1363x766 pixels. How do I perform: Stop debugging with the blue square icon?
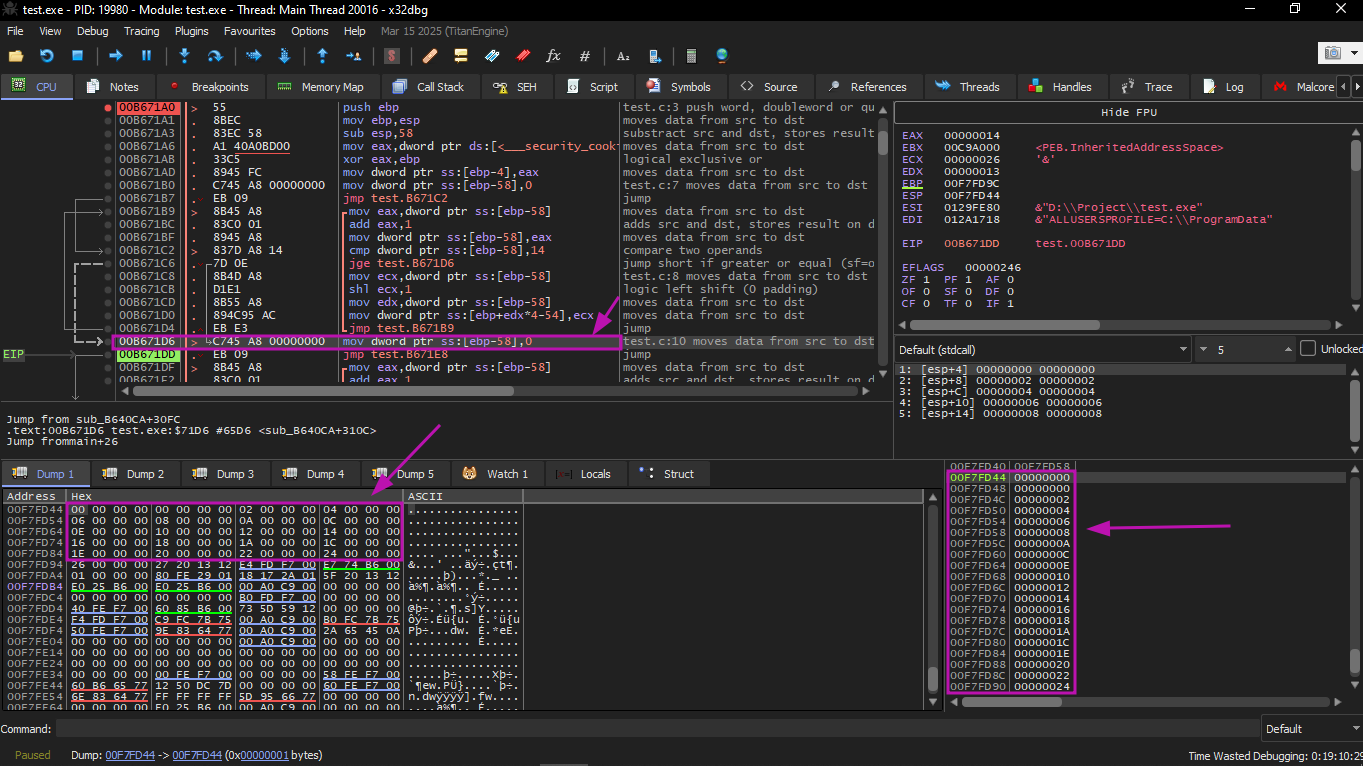[x=77, y=56]
